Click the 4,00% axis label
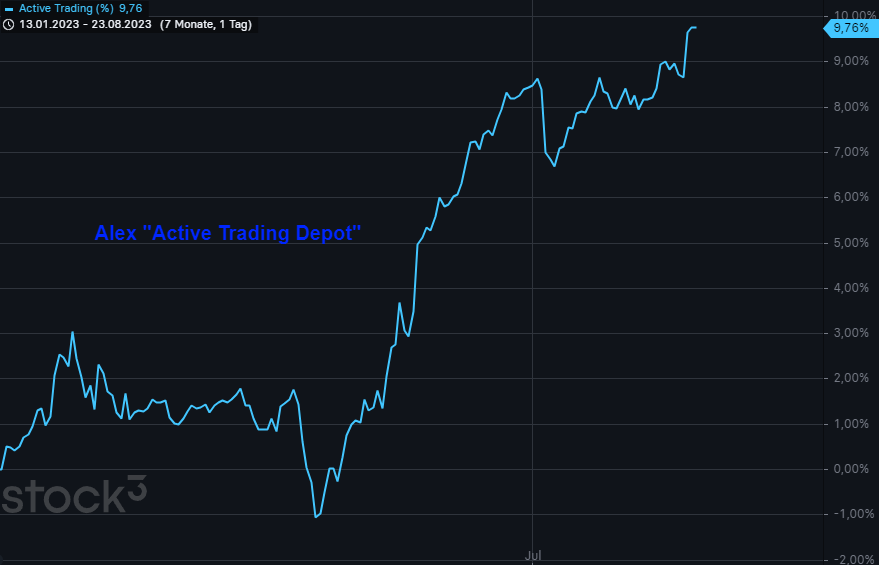 [852, 288]
